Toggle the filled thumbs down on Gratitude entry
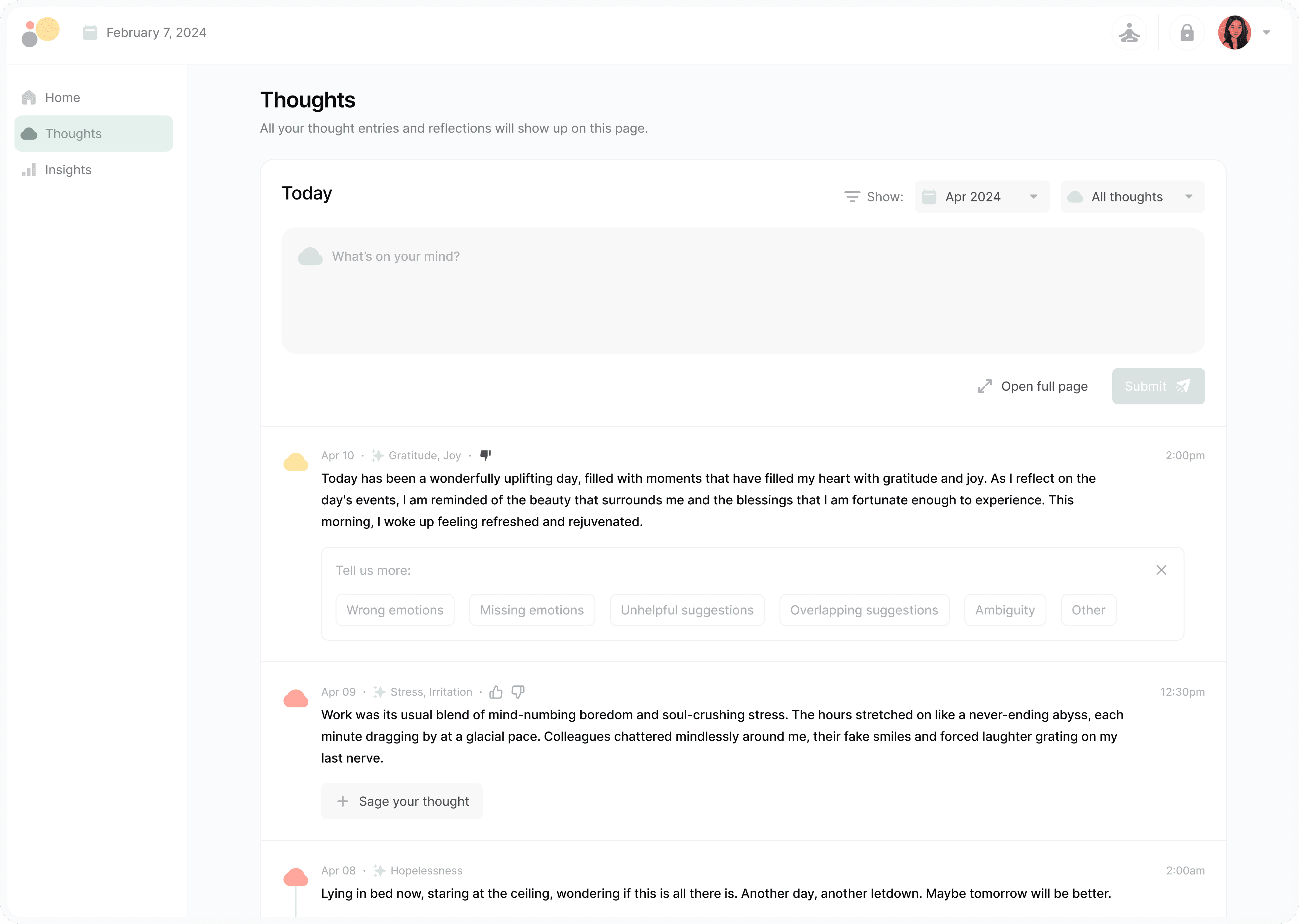1299x924 pixels. click(485, 455)
